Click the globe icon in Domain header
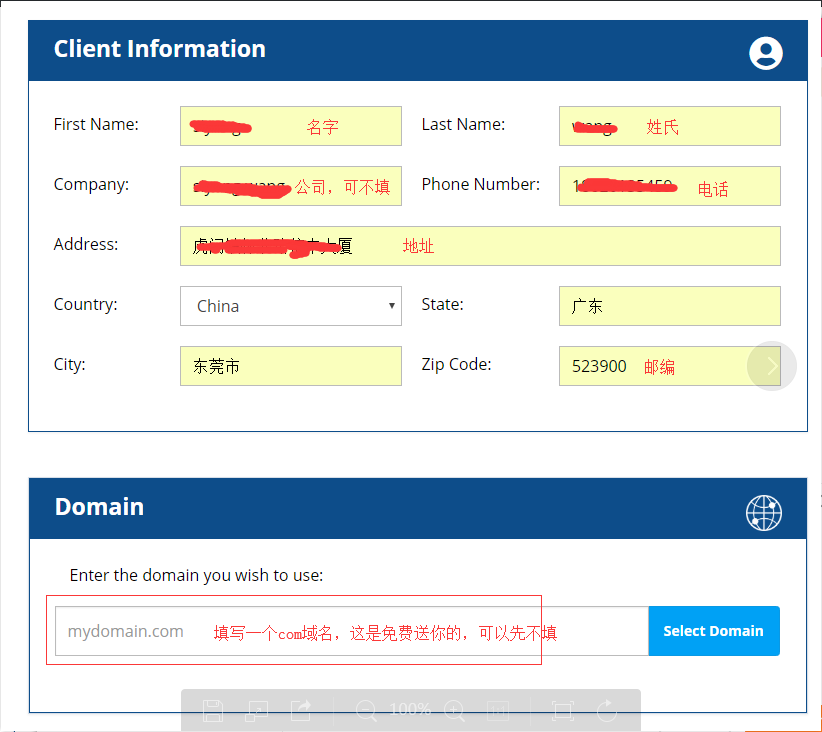This screenshot has height=732, width=822. (764, 513)
